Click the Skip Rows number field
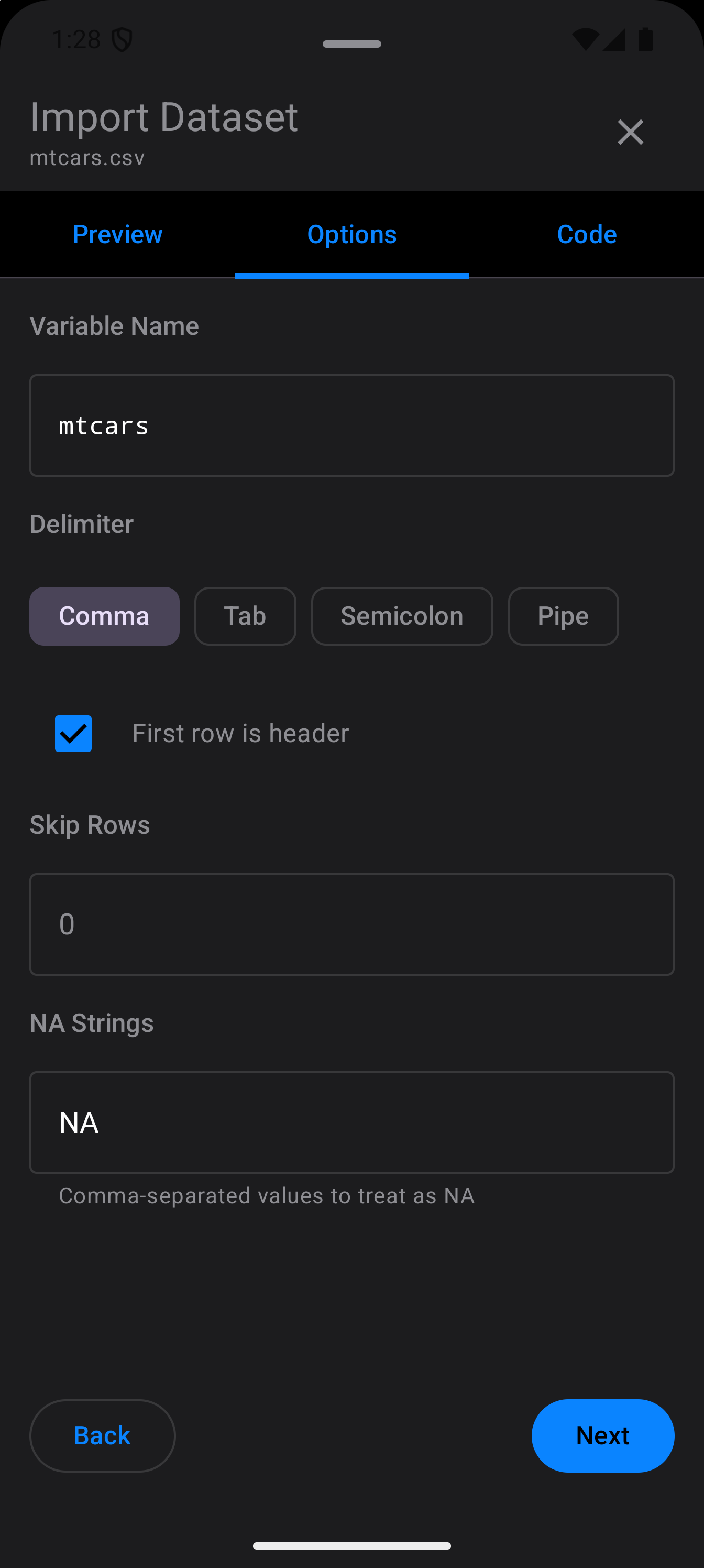Screen dimensions: 704x1568 (x=351, y=924)
